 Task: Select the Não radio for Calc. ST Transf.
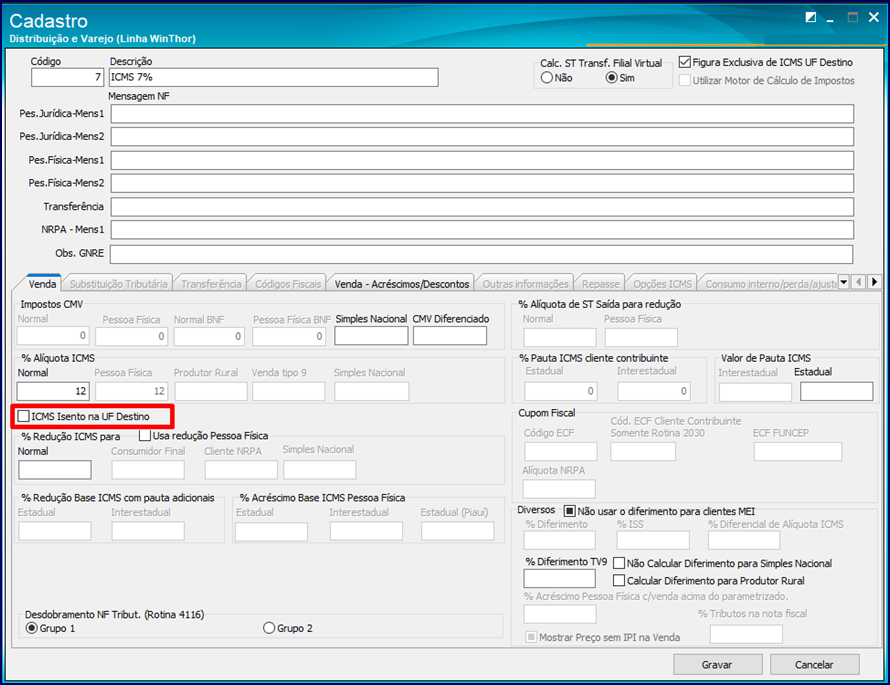point(547,78)
